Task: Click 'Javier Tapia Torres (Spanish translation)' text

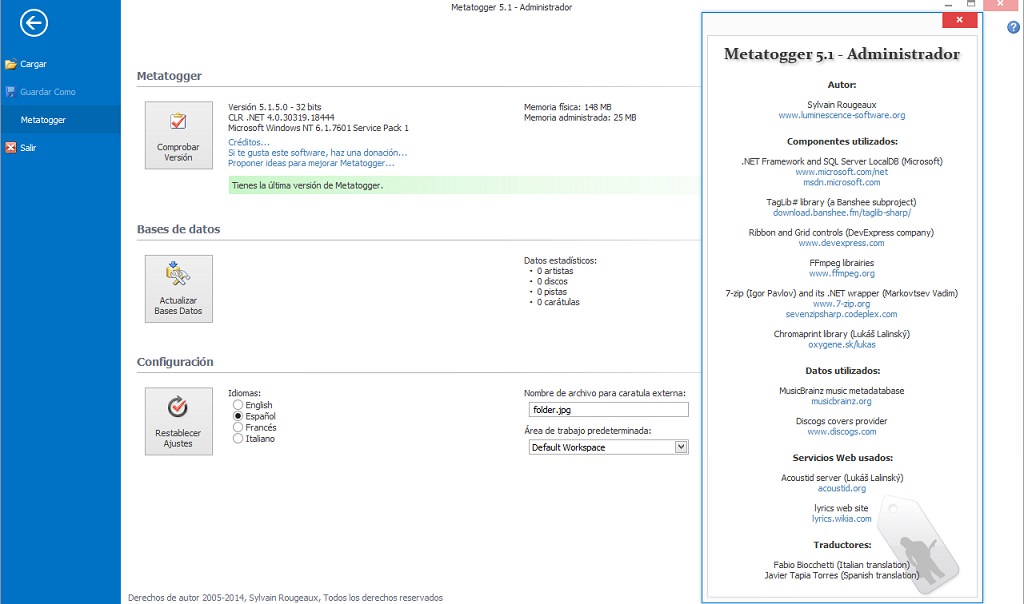Action: coord(841,575)
